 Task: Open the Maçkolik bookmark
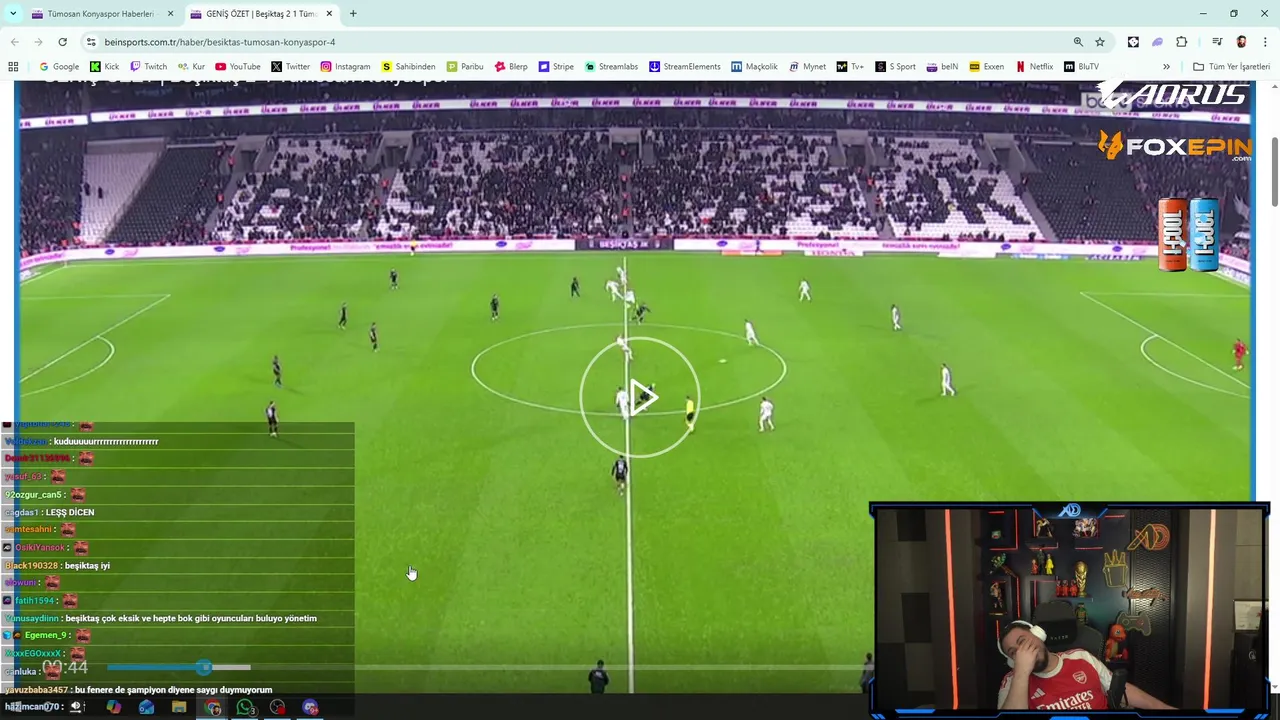pos(754,67)
